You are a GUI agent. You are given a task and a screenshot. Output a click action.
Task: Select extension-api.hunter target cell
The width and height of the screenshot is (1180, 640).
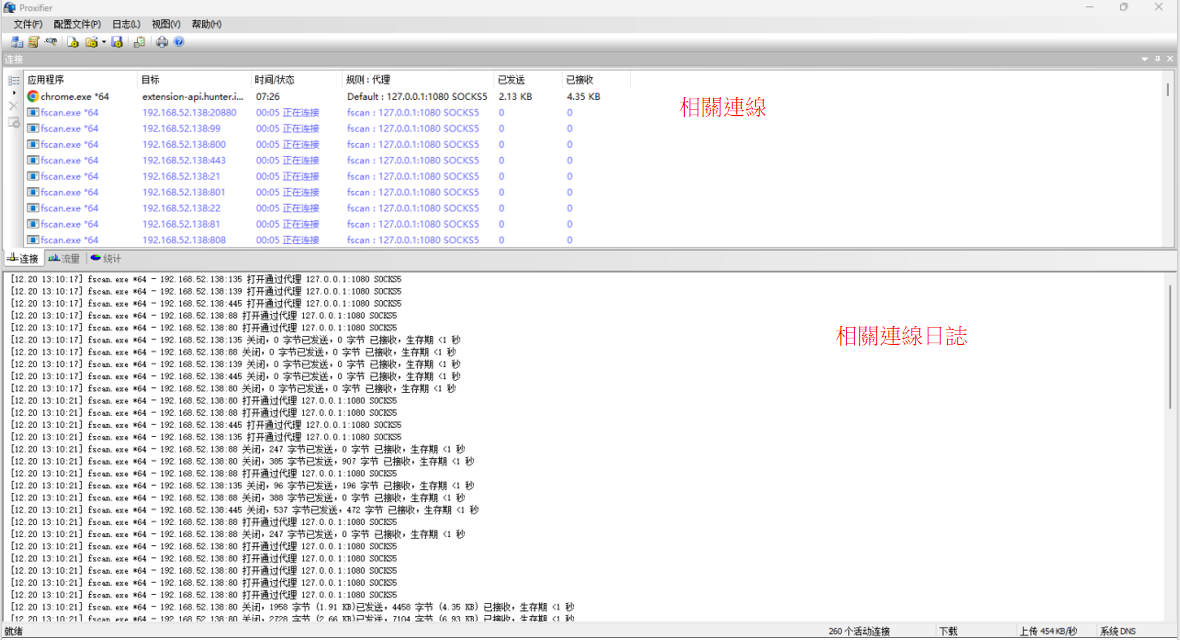[193, 96]
